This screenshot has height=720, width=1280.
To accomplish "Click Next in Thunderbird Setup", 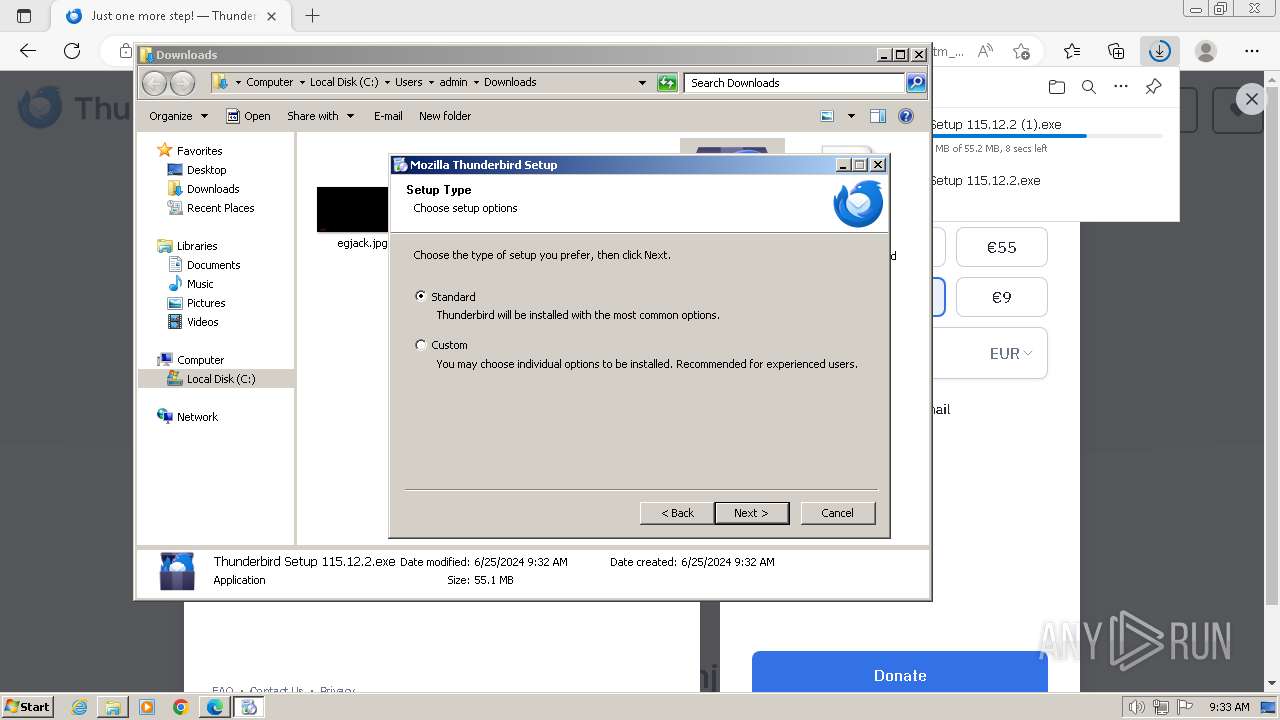I will 751,513.
